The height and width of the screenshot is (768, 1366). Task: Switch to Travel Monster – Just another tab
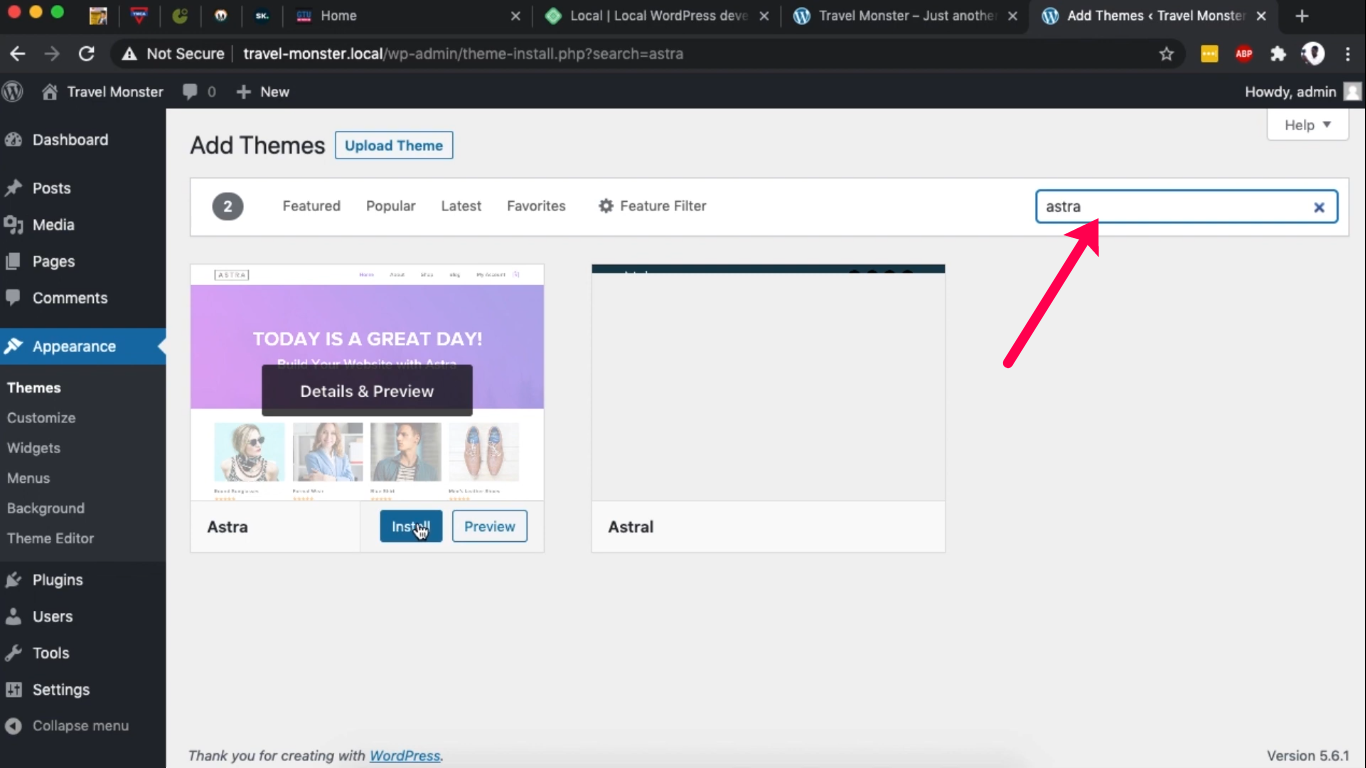click(894, 16)
